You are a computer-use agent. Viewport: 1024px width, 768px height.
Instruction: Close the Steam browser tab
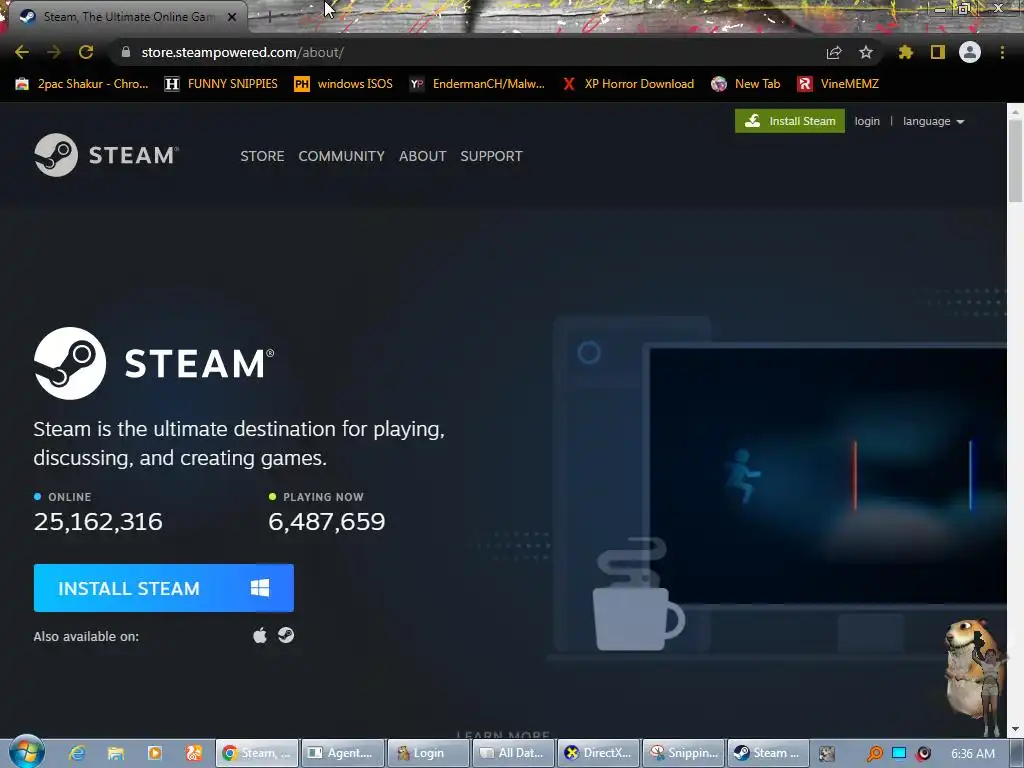[x=232, y=17]
